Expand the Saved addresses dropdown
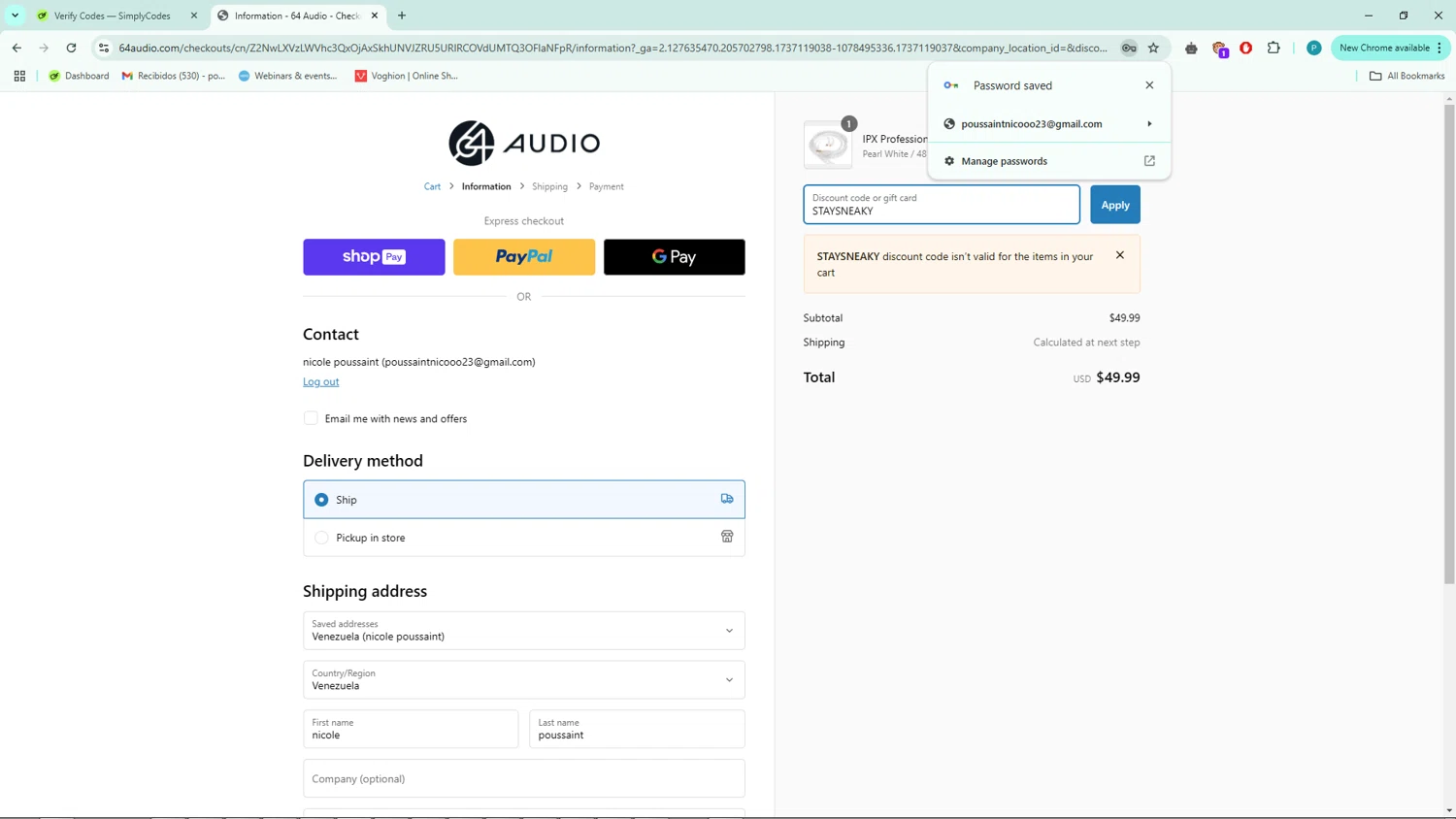Image resolution: width=1456 pixels, height=819 pixels. [524, 631]
